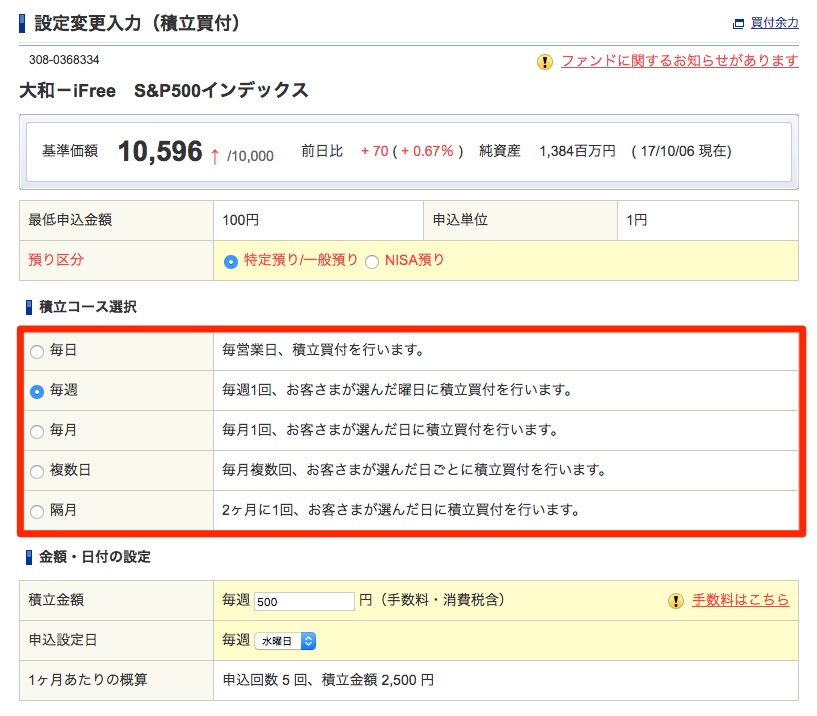Click the 純資産 value 1,384百万円
Screen dimensions: 817x716
(x=577, y=151)
